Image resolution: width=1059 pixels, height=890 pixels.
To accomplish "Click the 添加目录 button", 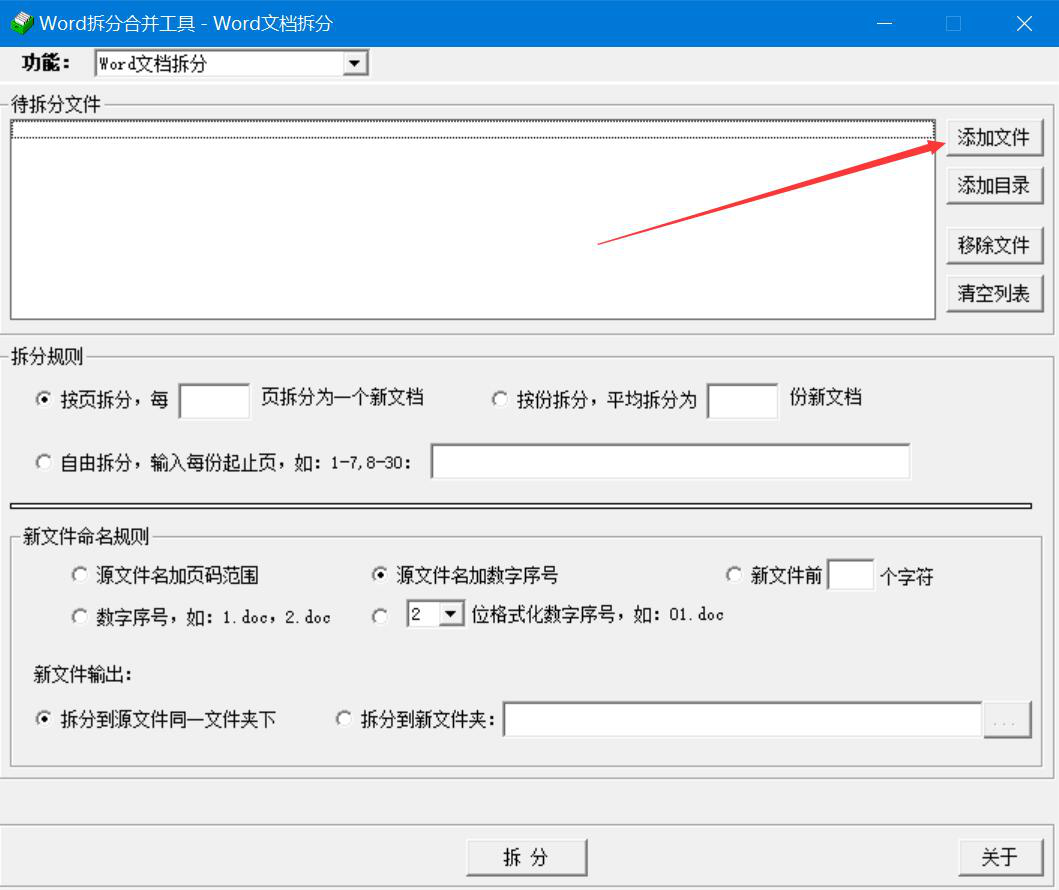I will click(x=994, y=185).
